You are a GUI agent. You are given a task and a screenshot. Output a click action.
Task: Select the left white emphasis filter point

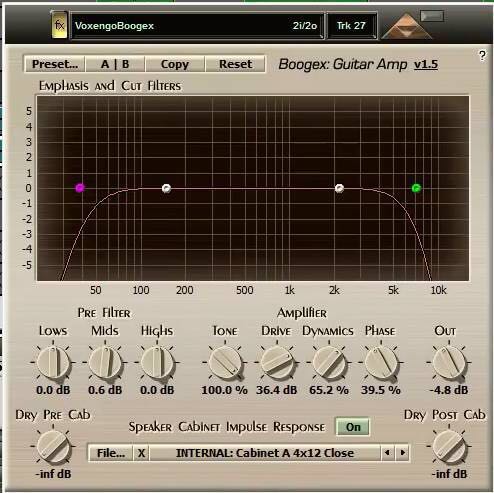(166, 188)
